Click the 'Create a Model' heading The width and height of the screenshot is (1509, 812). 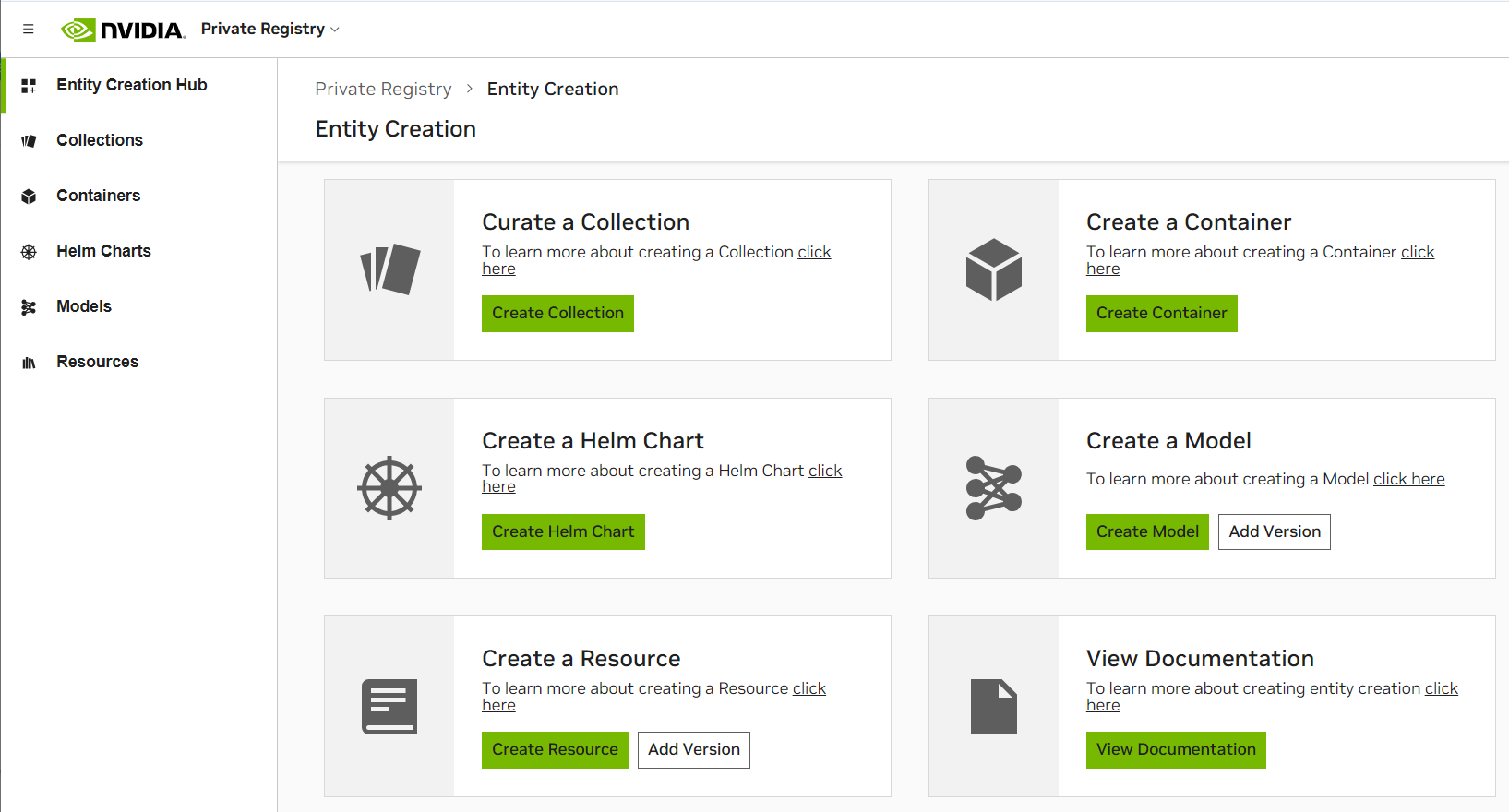1168,441
